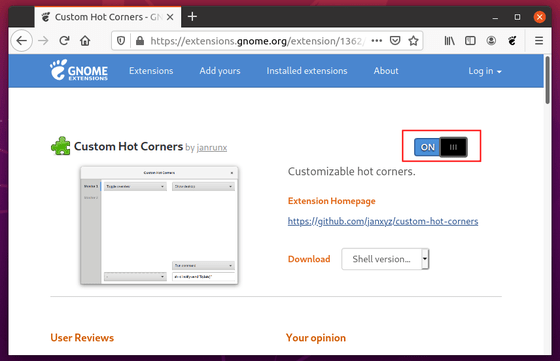The width and height of the screenshot is (560, 361).
Task: Open the GitHub custom-hot-corners link
Action: point(383,221)
